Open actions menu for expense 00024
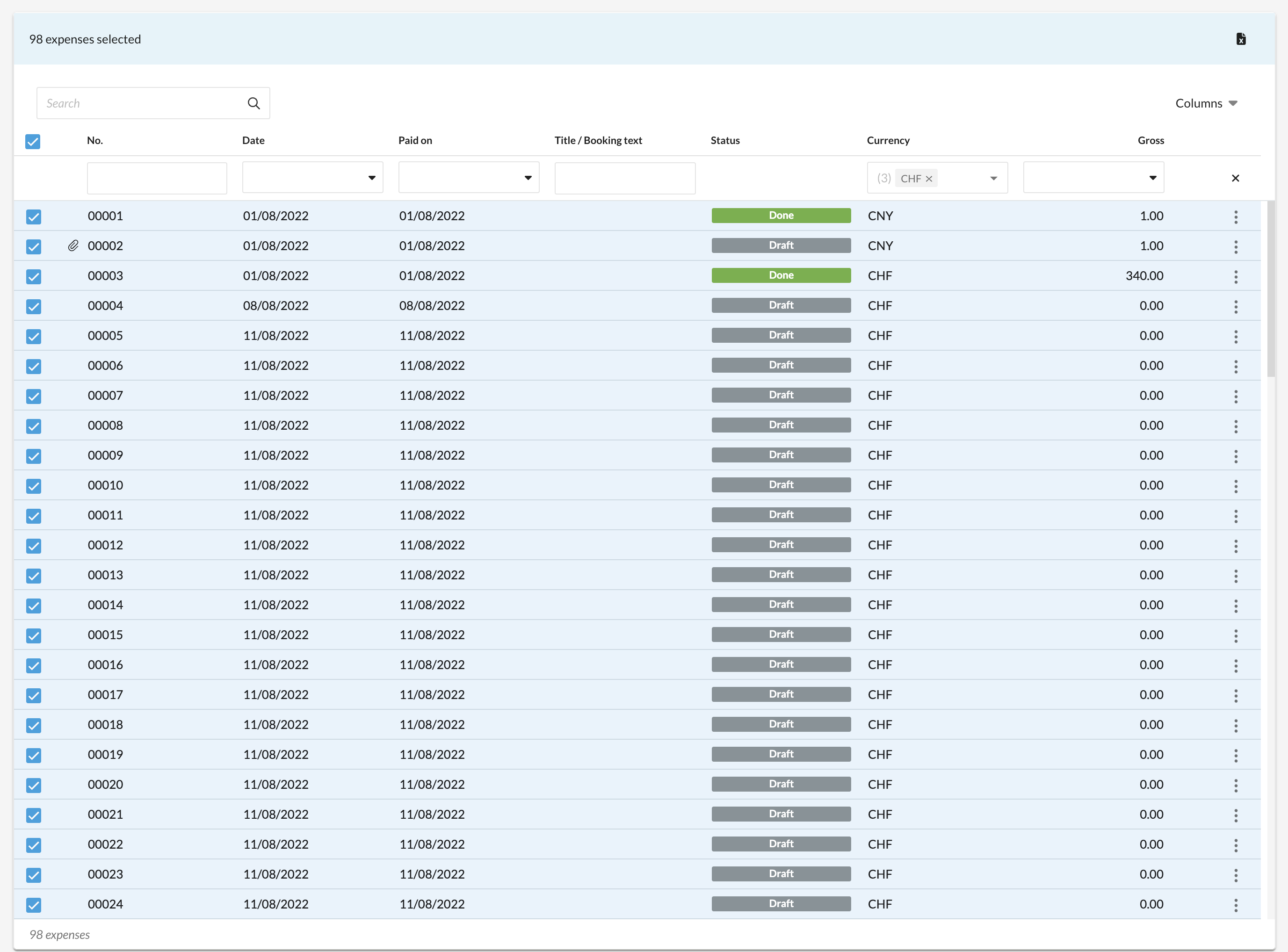This screenshot has width=1288, height=952. click(x=1236, y=905)
